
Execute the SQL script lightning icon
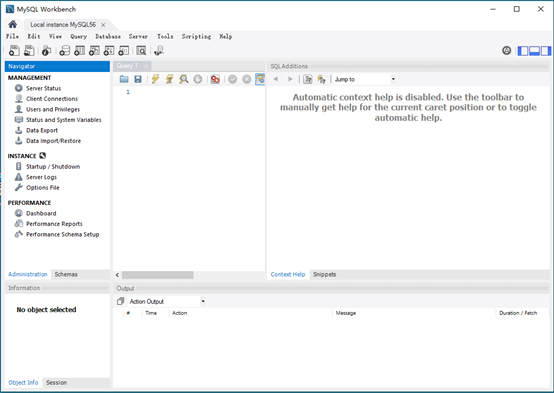155,79
